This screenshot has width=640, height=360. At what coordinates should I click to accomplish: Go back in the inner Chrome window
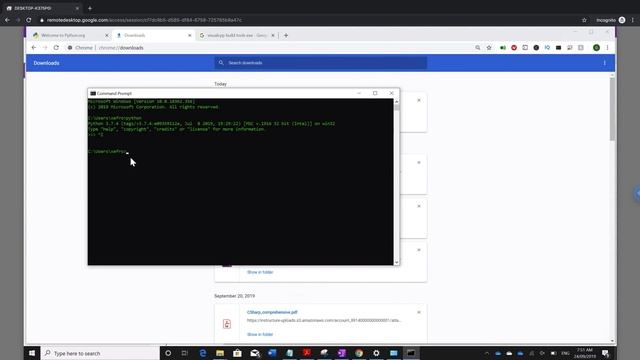coord(34,48)
